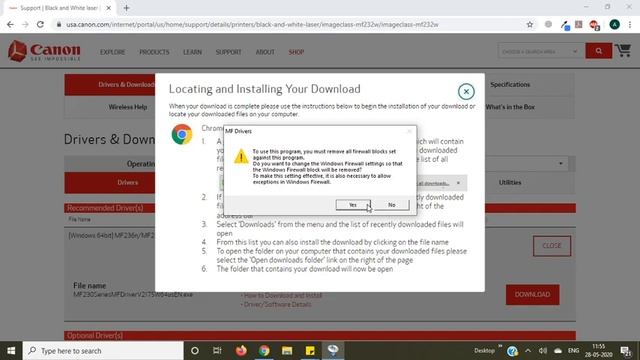This screenshot has width=640, height=360.
Task: Open the notification center
Action: pyautogui.click(x=626, y=351)
